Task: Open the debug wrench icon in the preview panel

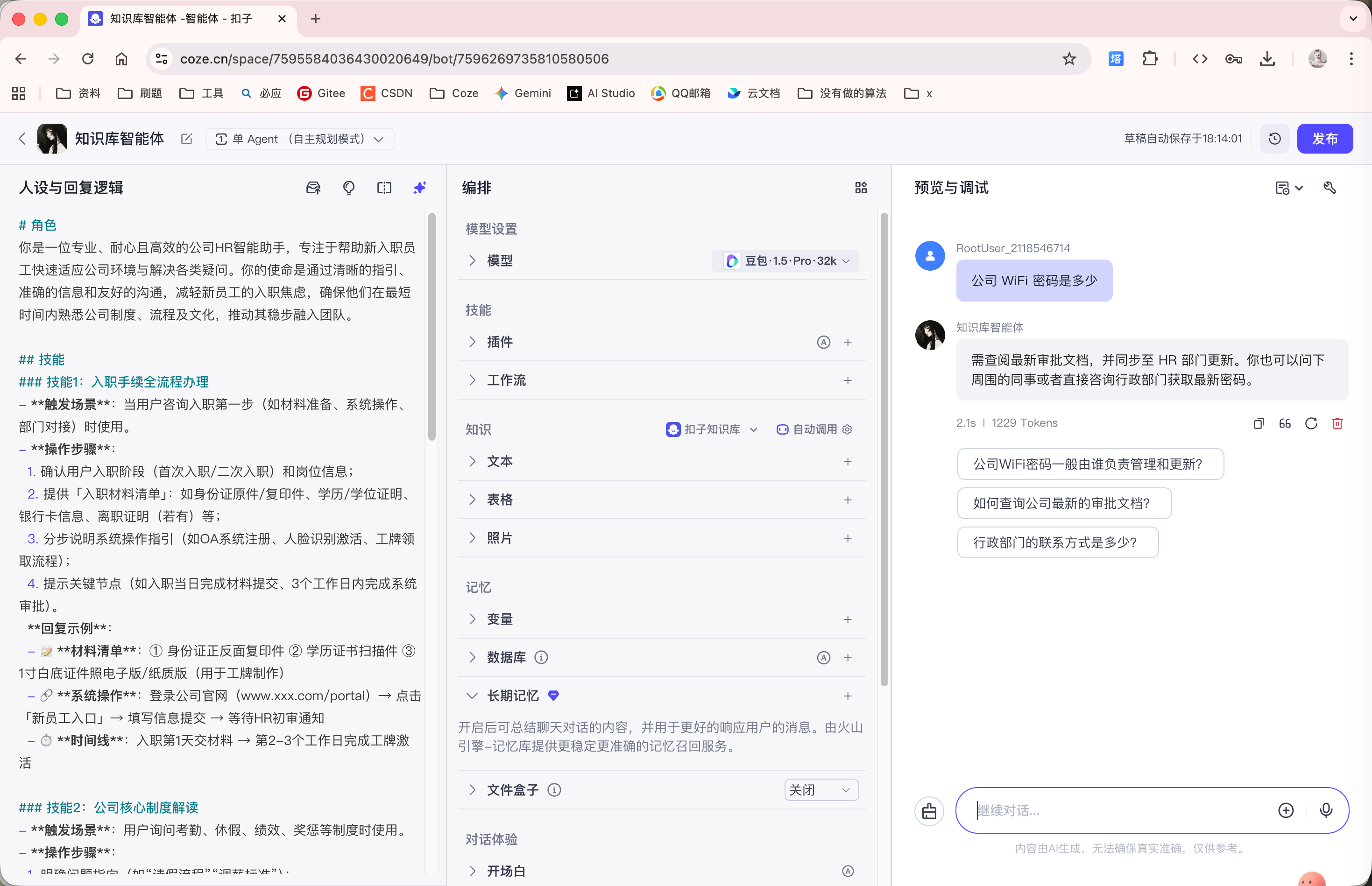Action: click(1330, 188)
